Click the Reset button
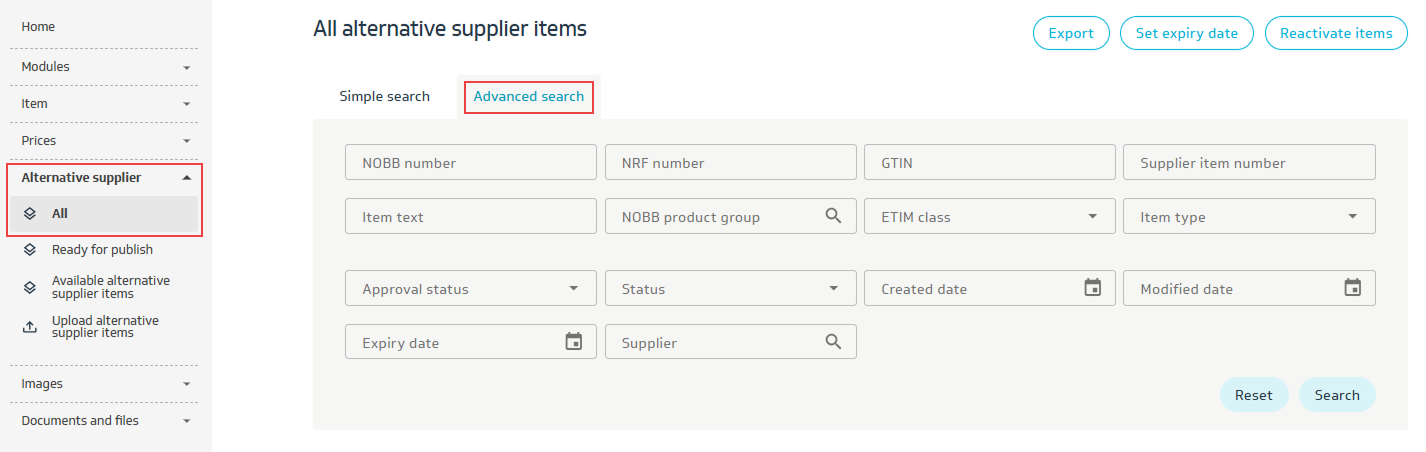 coord(1253,395)
